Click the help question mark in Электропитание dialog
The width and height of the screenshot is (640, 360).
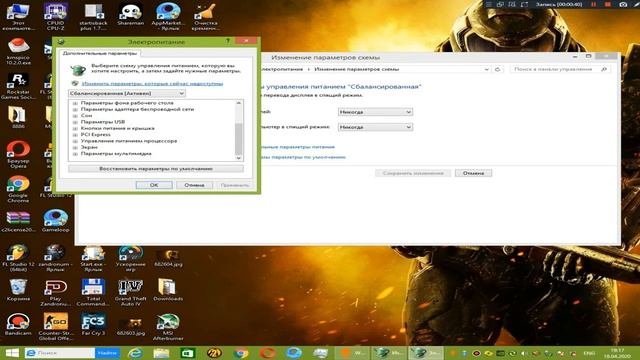coord(228,41)
